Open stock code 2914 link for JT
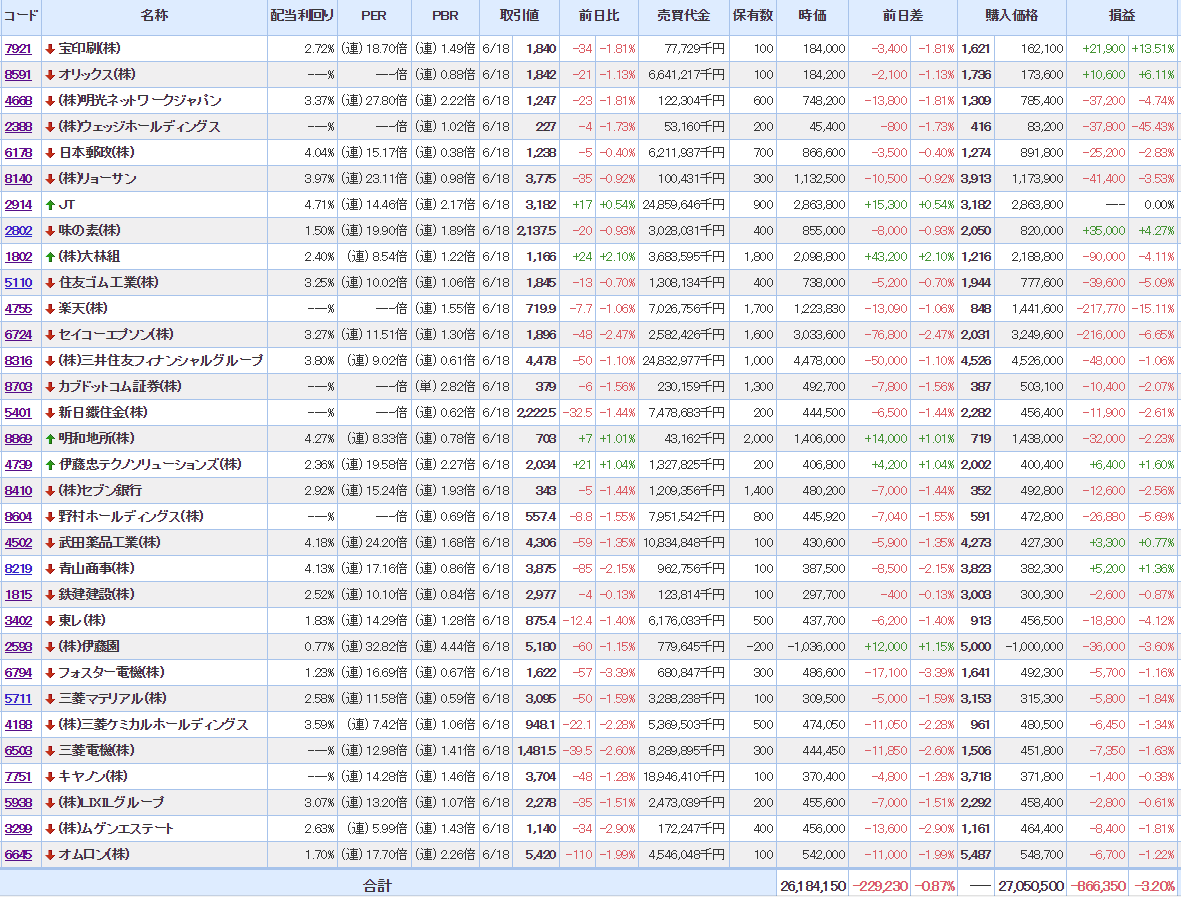Image resolution: width=1181 pixels, height=897 pixels. 18,204
